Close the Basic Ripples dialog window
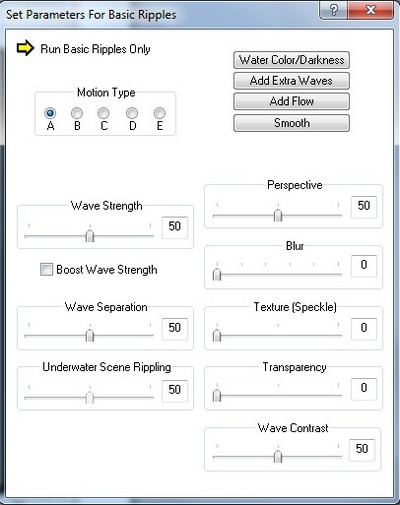The image size is (400, 505). point(371,10)
